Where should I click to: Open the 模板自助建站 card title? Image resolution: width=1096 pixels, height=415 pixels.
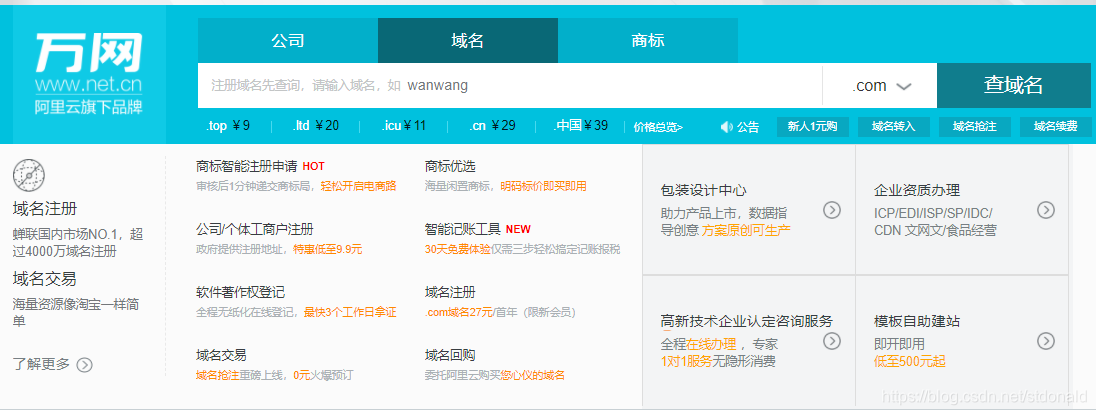pos(917,321)
